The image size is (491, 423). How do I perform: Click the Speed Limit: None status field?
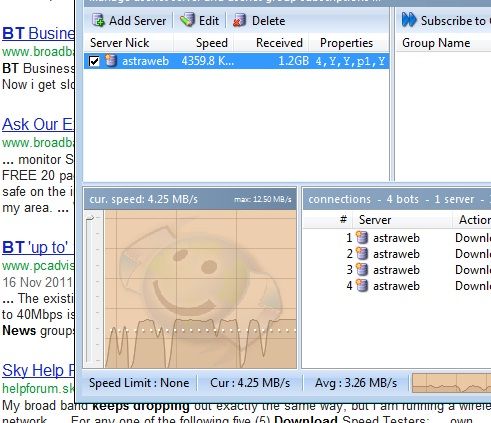point(139,383)
